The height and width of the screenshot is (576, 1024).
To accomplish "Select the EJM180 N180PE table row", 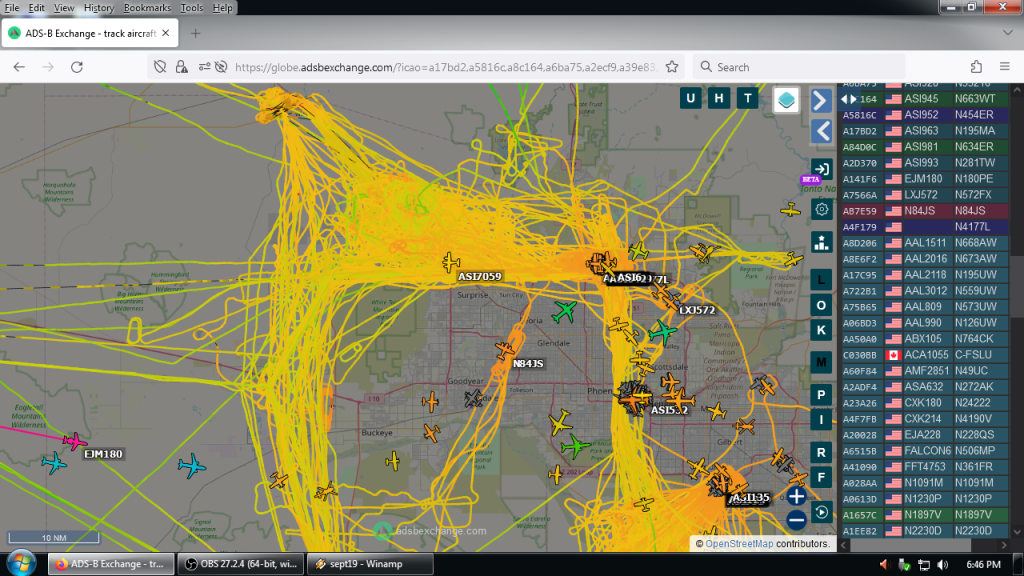I will 925,179.
